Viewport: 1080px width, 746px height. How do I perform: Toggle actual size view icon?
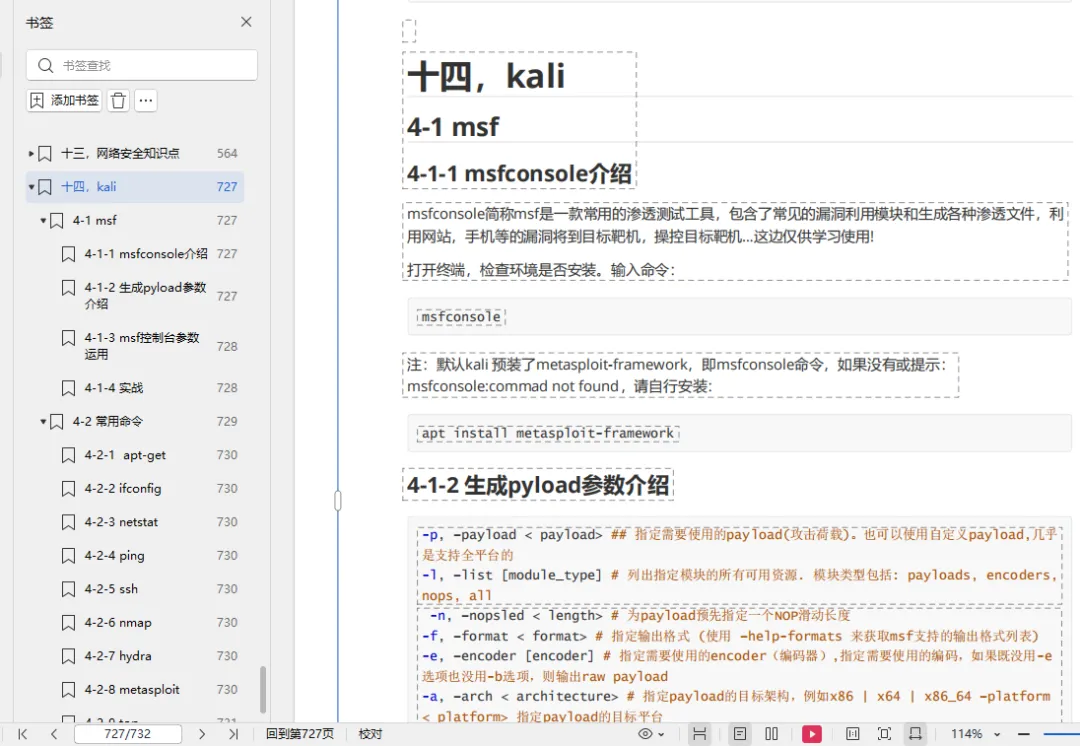tap(853, 734)
